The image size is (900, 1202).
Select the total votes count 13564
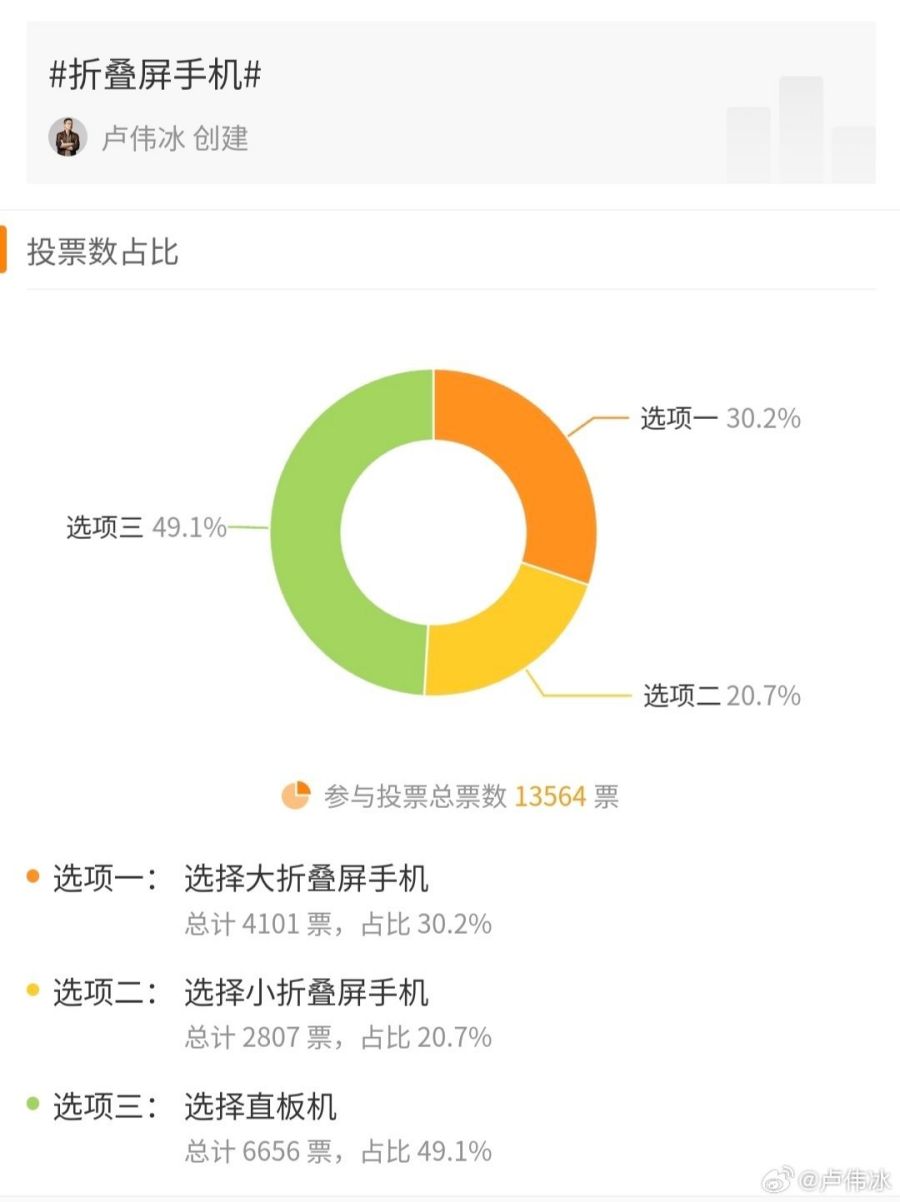pyautogui.click(x=550, y=797)
